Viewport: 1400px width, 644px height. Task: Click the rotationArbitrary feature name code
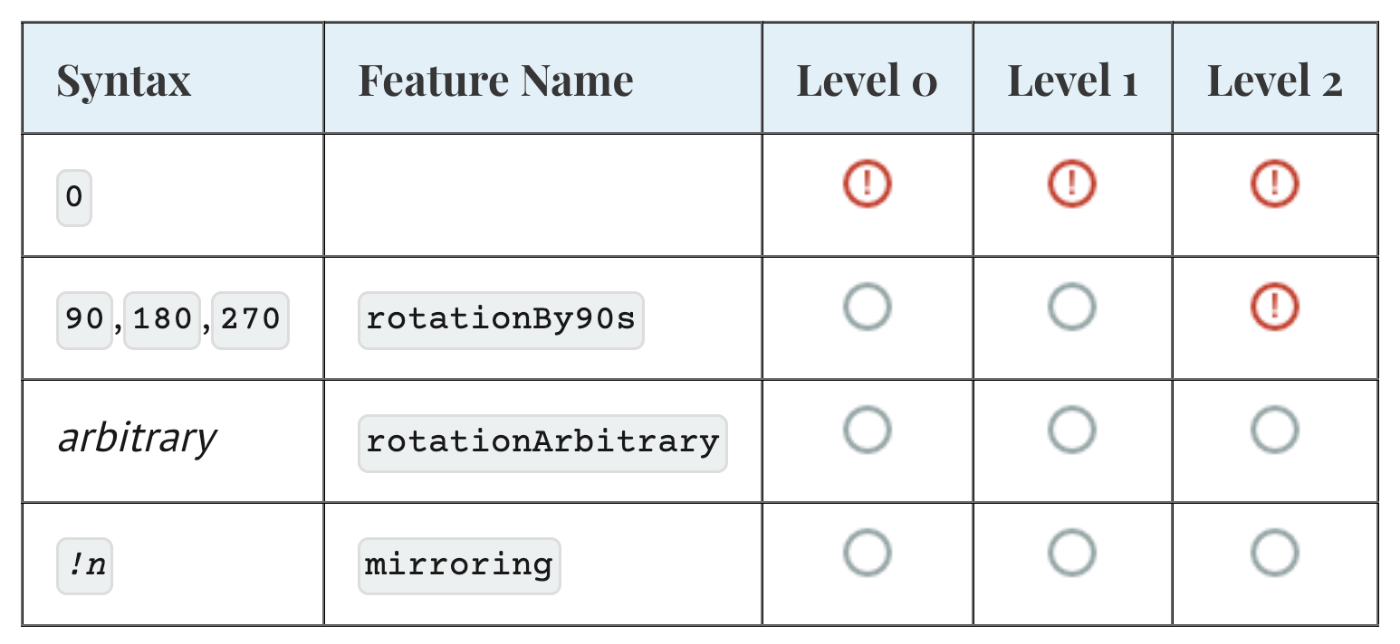click(x=542, y=442)
